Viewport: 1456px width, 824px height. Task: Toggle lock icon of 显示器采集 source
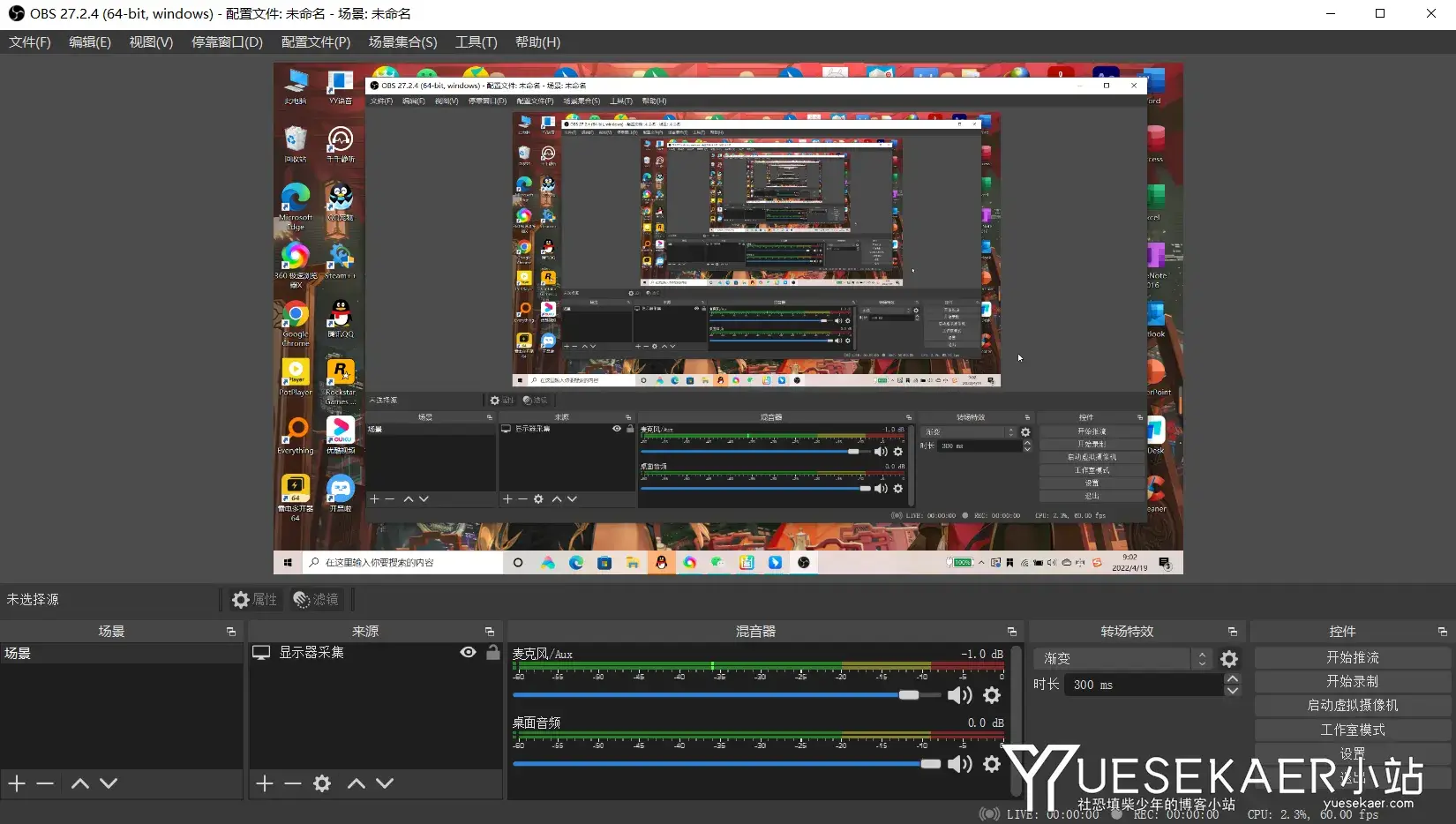(493, 653)
